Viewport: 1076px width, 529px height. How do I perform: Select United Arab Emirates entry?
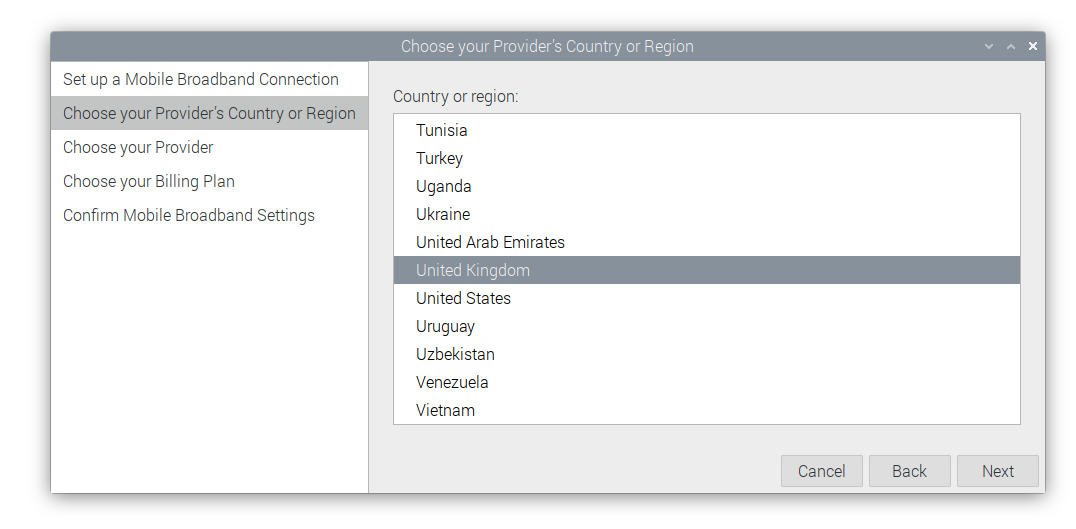point(490,242)
